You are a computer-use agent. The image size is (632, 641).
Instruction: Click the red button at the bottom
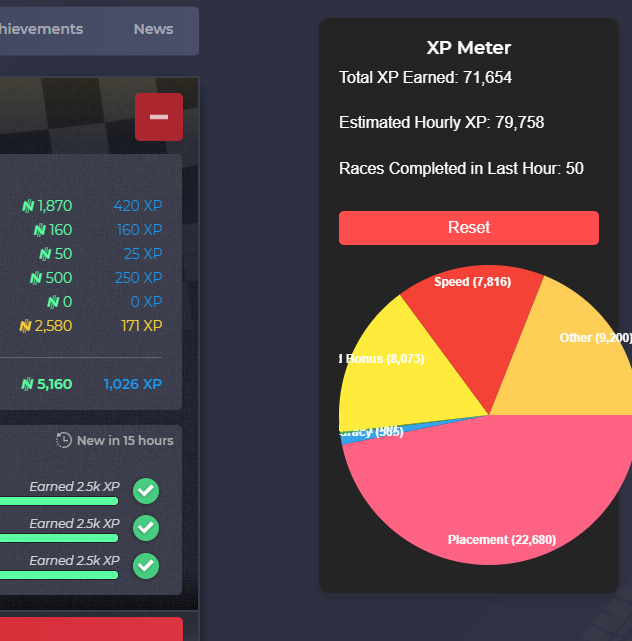[91, 629]
